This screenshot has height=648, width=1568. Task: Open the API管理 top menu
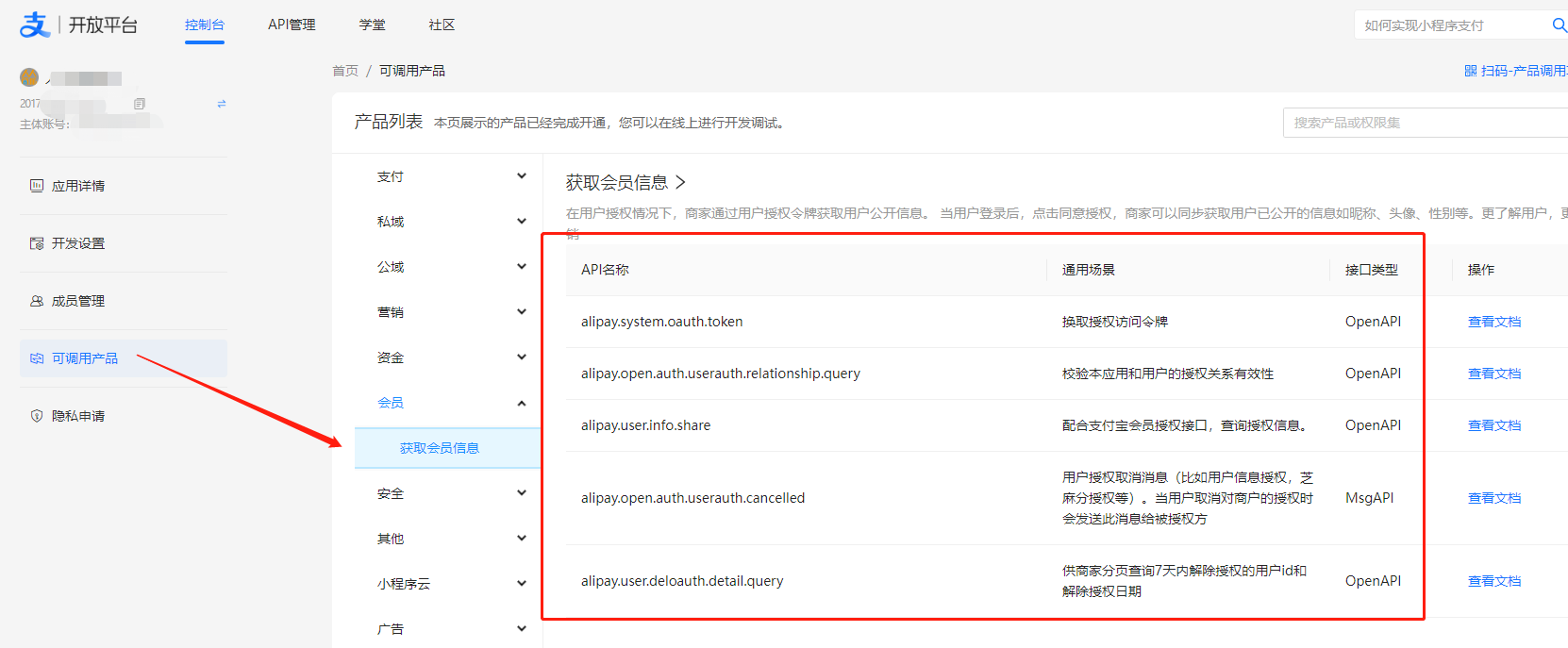tap(292, 25)
